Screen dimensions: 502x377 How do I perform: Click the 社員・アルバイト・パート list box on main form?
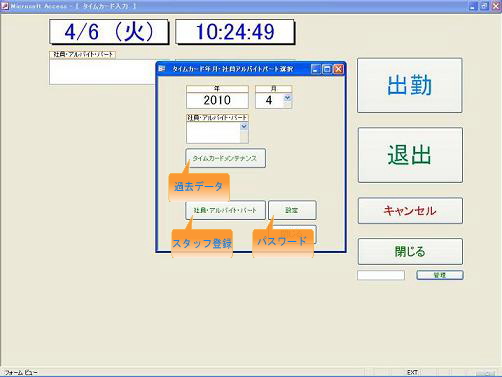(x=103, y=72)
